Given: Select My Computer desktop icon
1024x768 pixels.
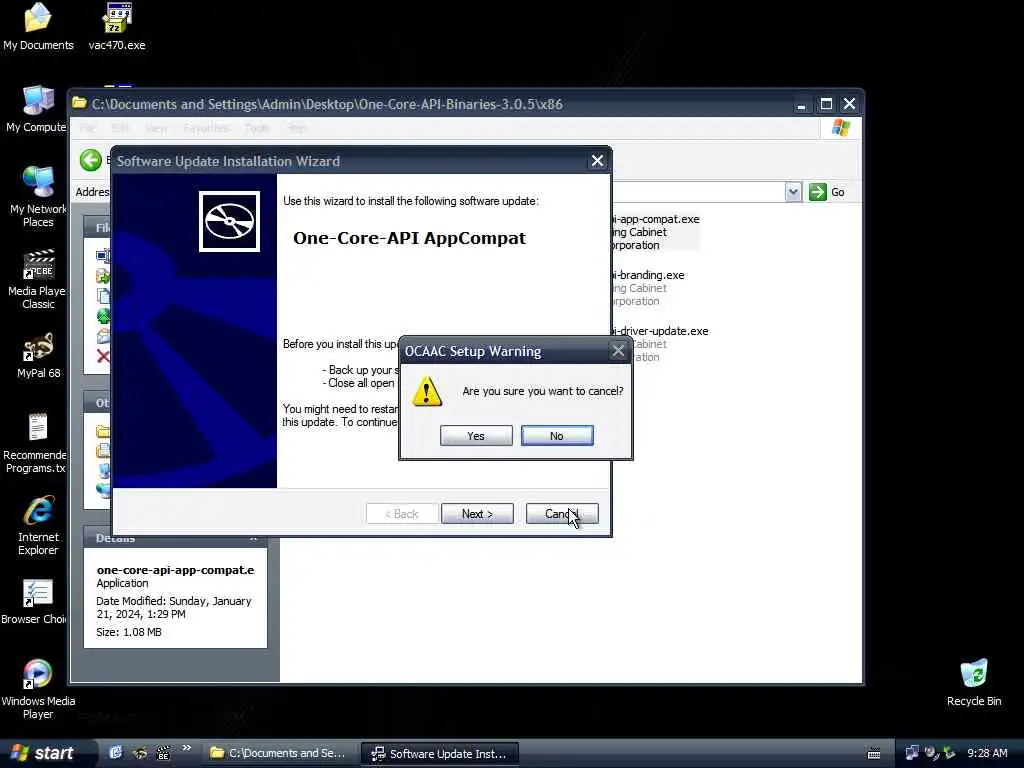Looking at the screenshot, I should click(x=37, y=109).
